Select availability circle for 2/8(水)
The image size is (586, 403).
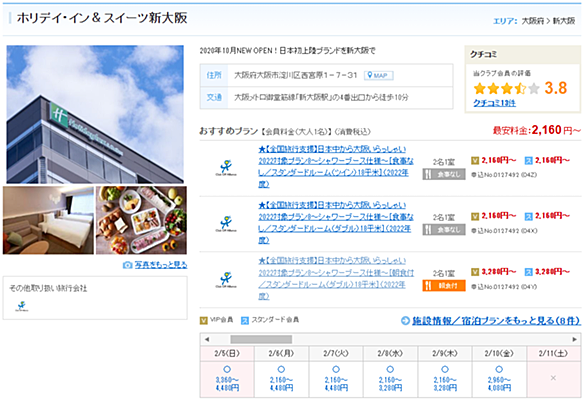pos(390,369)
